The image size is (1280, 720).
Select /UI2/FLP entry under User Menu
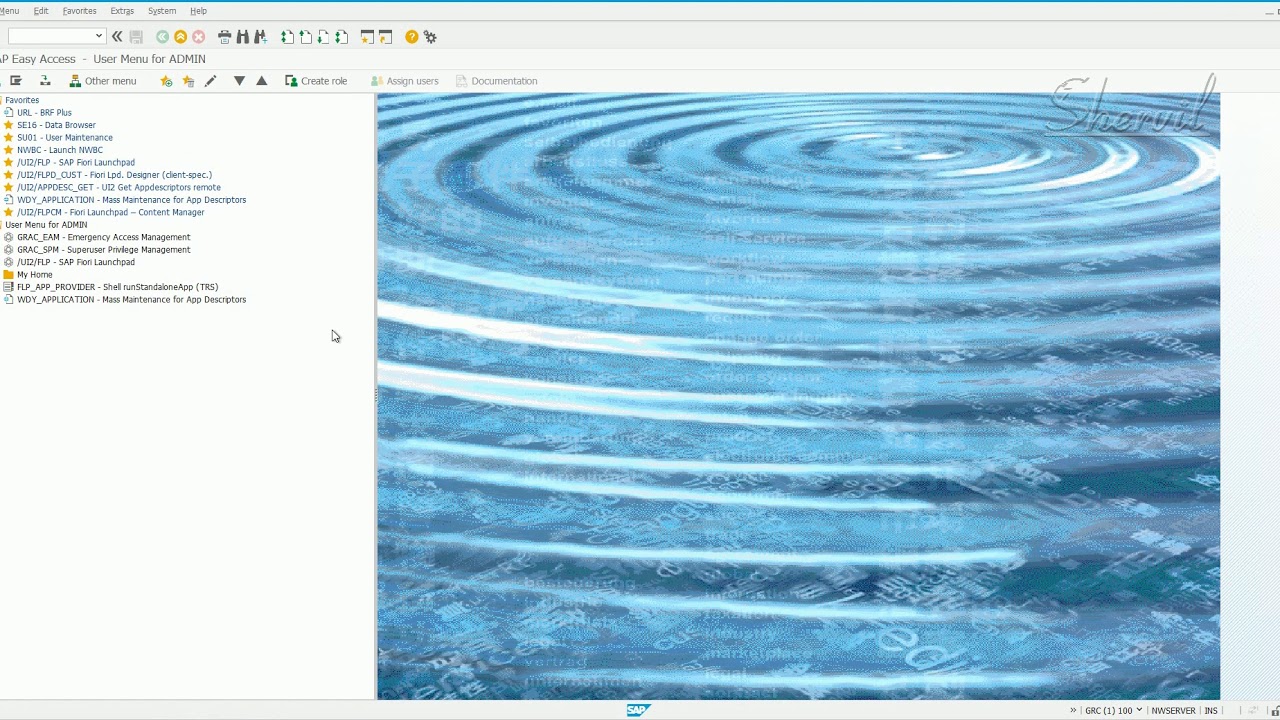point(76,262)
